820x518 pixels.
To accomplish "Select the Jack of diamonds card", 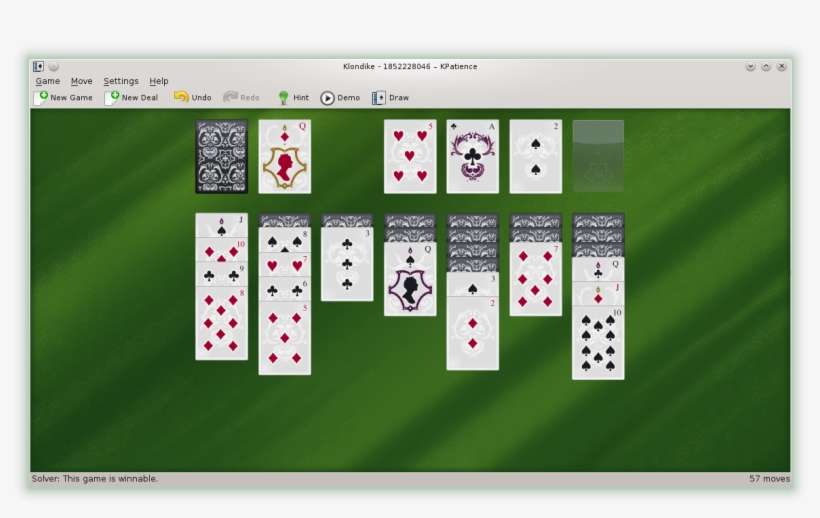I will (598, 294).
